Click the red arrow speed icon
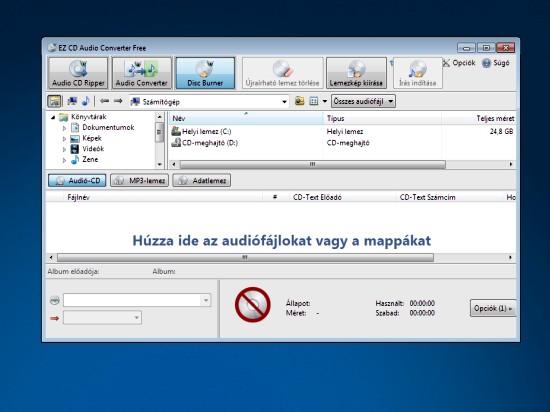Viewport: 550px width, 412px height. [x=55, y=318]
